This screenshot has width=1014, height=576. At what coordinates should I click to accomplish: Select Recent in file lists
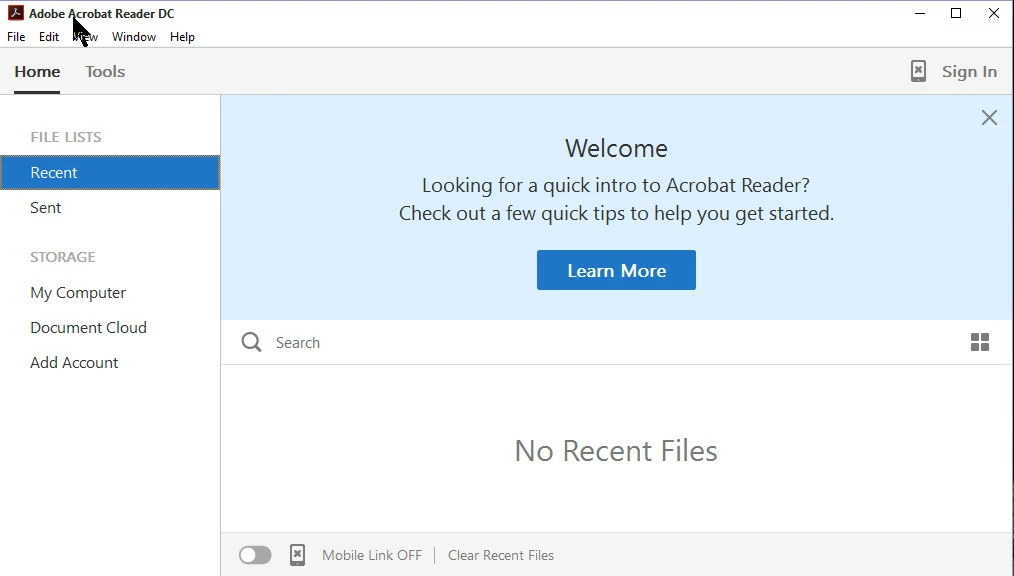click(x=110, y=173)
